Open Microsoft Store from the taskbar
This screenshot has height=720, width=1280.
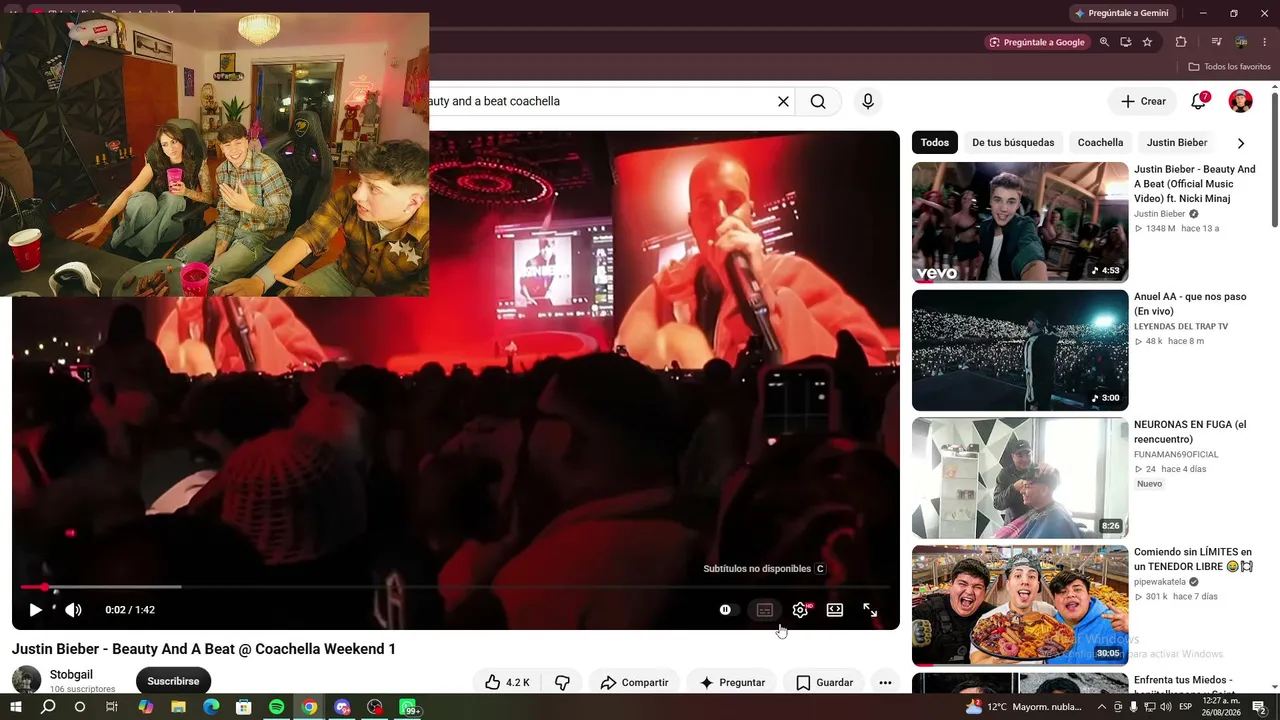point(243,707)
